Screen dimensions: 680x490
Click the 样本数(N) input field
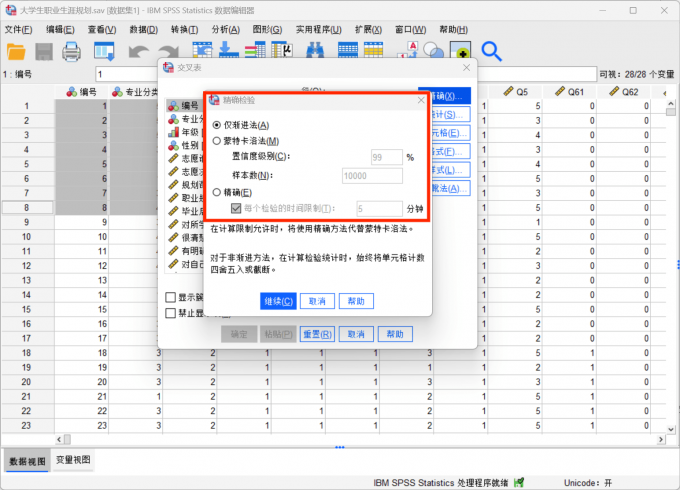371,175
